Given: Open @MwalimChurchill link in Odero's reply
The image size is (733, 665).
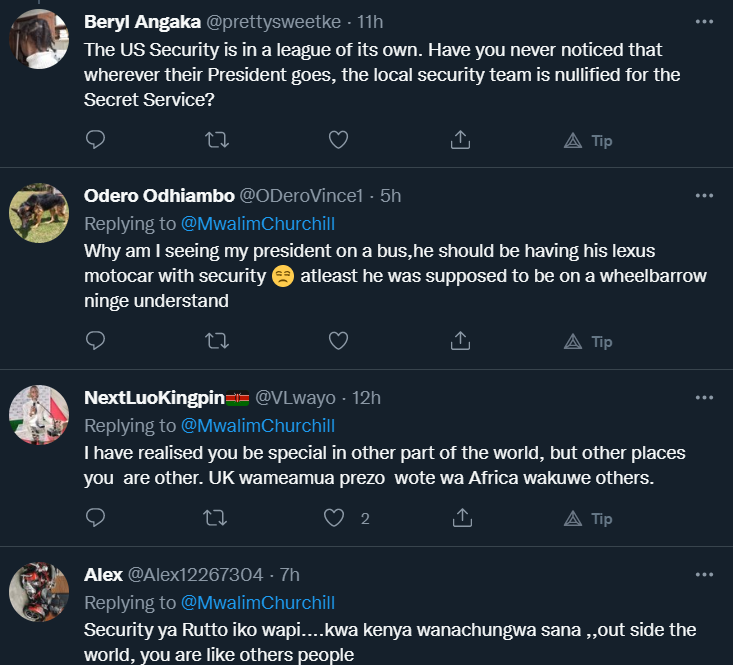Looking at the screenshot, I should (x=257, y=223).
